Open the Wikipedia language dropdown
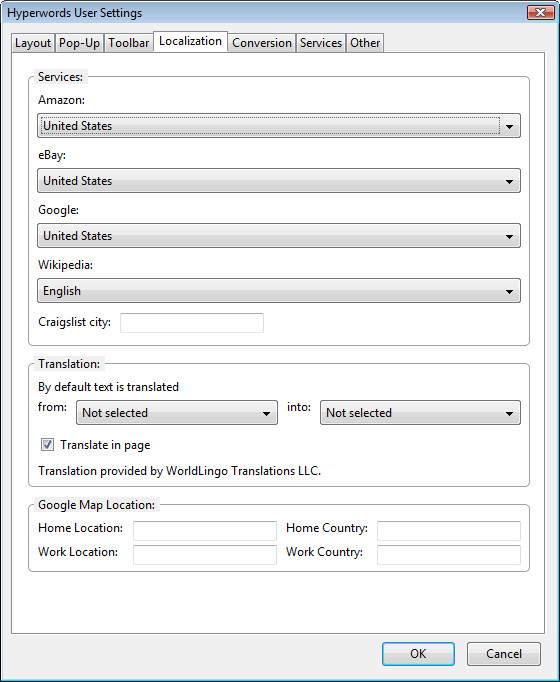 279,291
